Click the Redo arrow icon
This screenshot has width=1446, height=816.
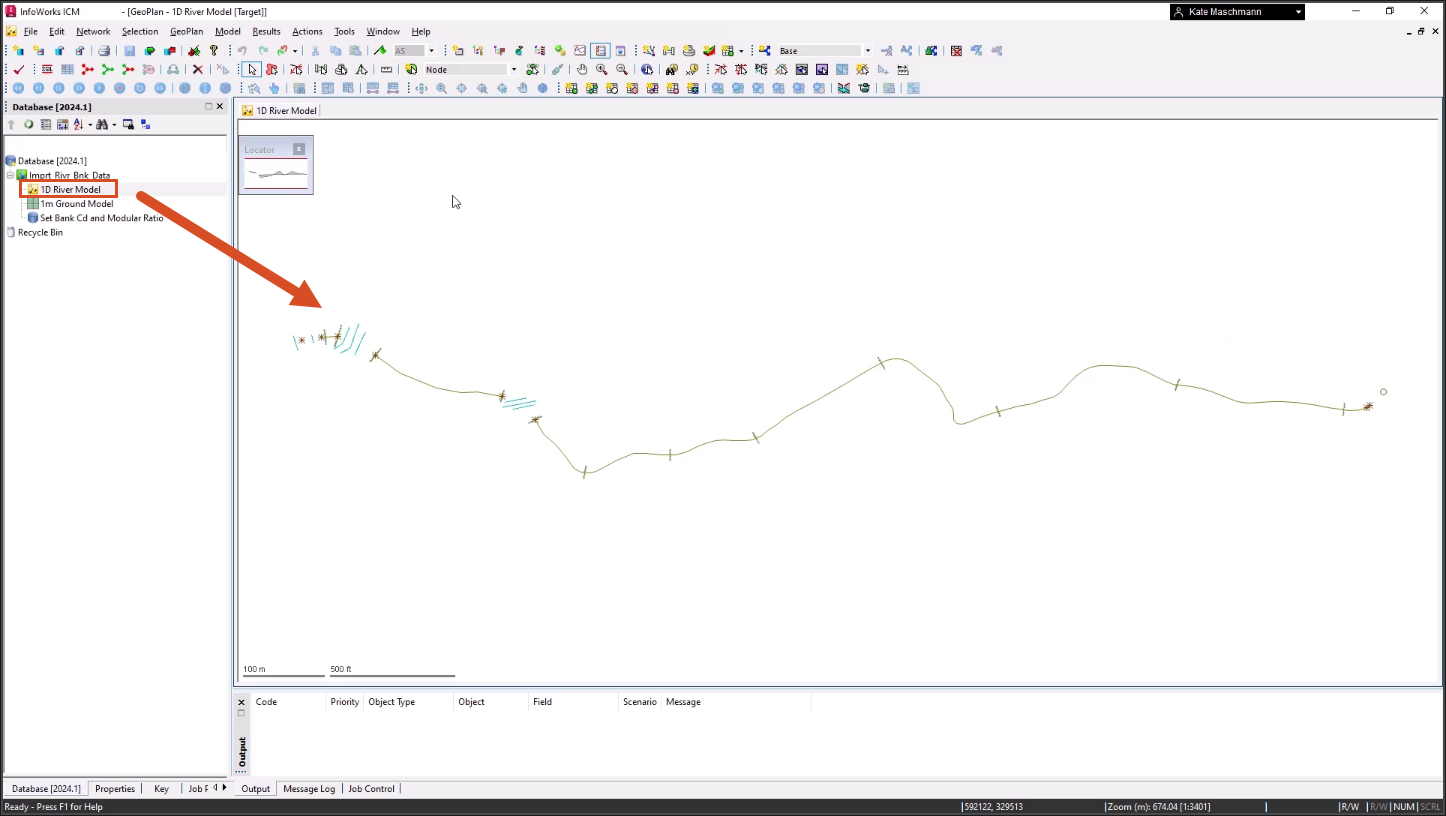(x=263, y=51)
